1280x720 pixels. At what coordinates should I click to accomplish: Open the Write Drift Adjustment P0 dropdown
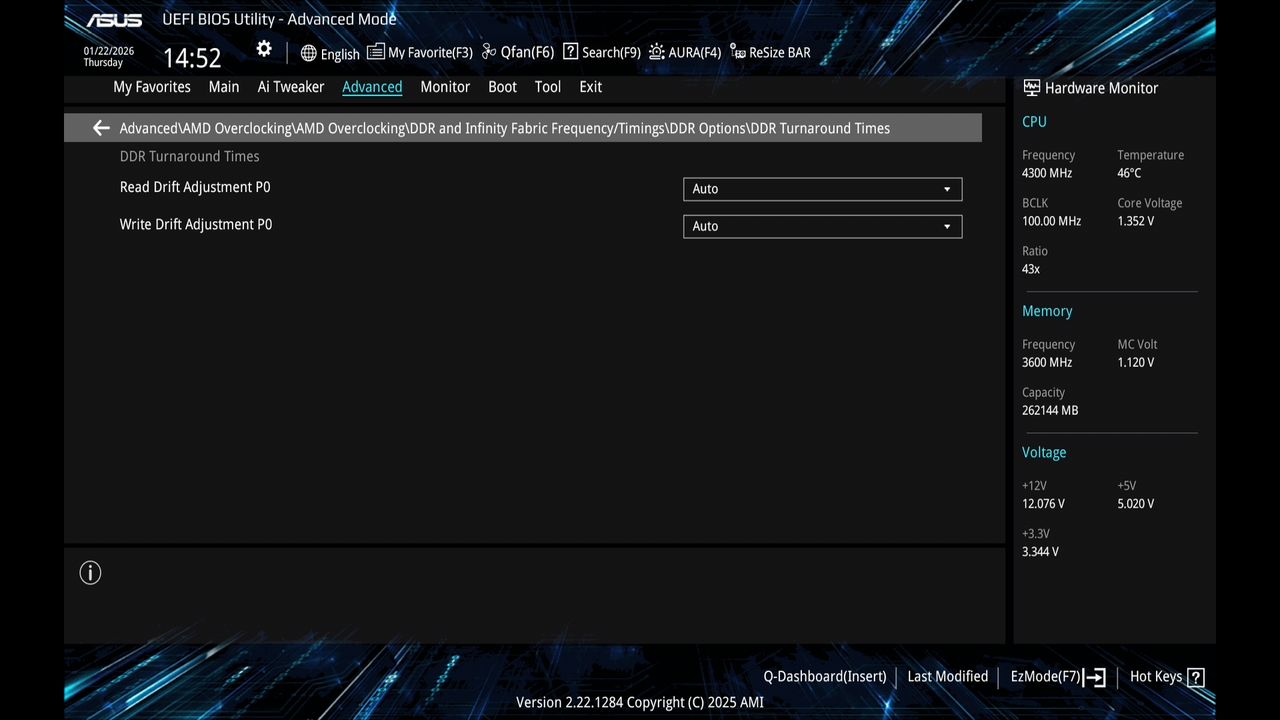click(x=822, y=226)
